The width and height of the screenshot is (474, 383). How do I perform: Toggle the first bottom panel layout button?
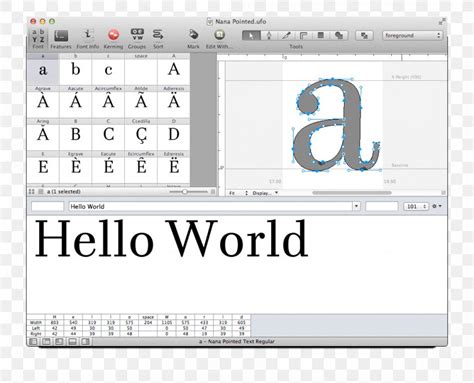pyautogui.click(x=34, y=341)
